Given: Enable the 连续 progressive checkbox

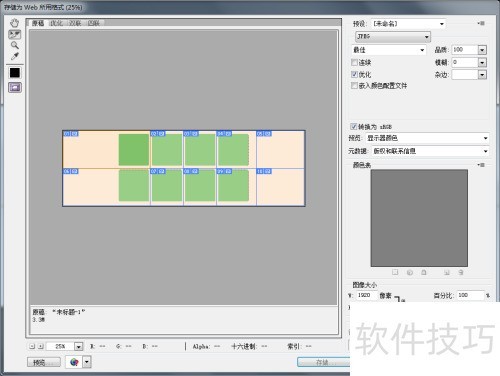Looking at the screenshot, I should [354, 62].
